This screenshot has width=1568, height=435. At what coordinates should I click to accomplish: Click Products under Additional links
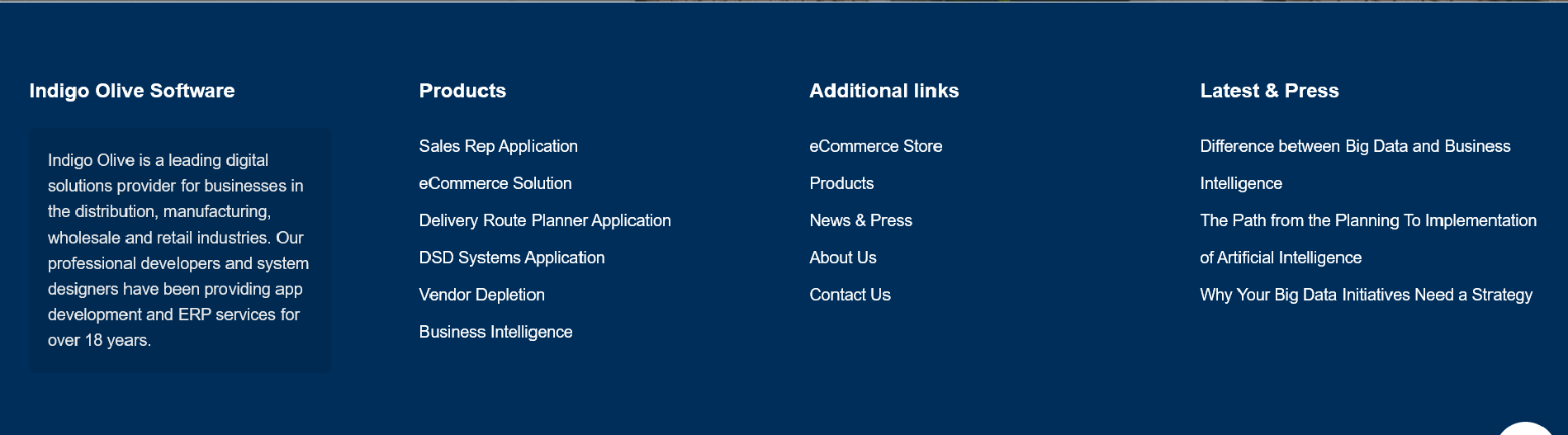841,183
